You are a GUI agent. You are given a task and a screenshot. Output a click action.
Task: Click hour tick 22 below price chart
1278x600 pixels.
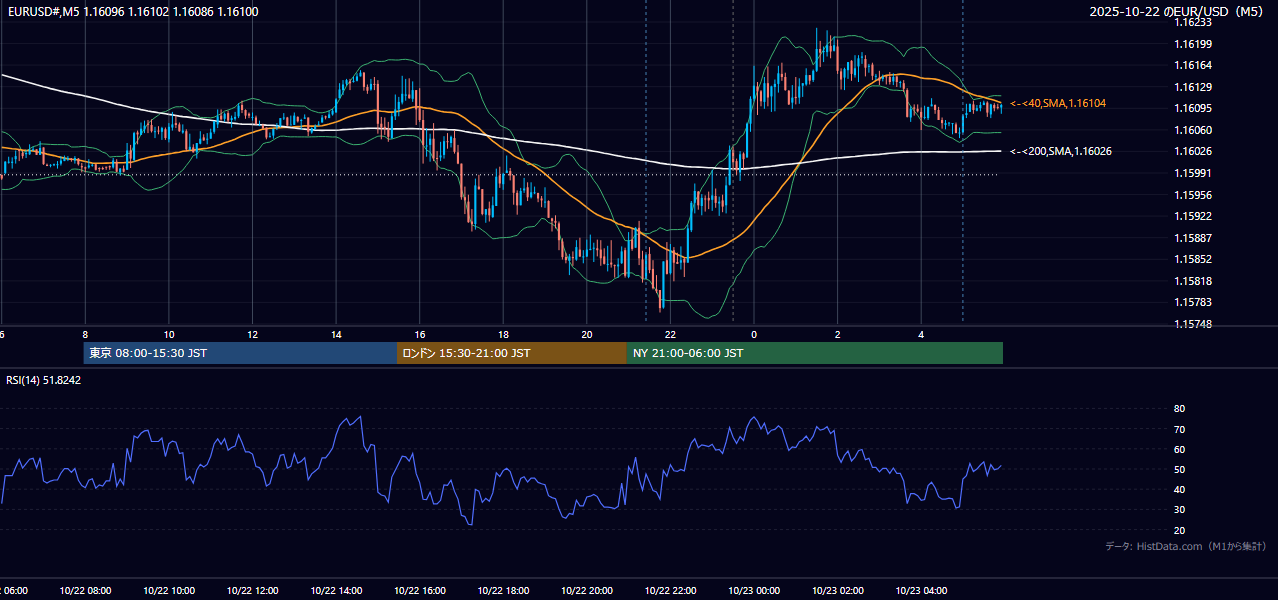coord(670,335)
